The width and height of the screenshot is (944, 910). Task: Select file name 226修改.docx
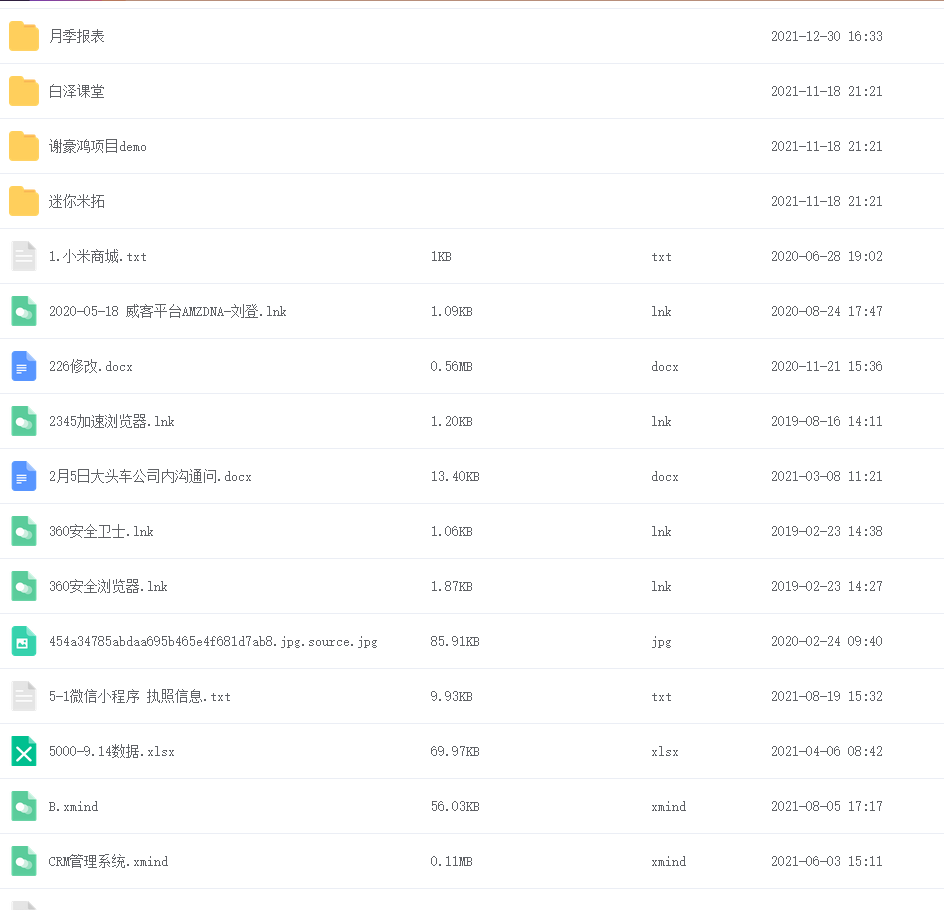click(x=91, y=367)
